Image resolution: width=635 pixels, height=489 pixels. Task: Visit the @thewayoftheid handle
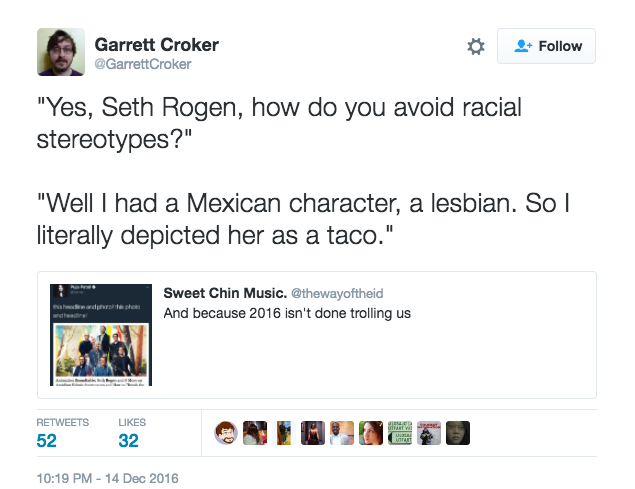337,293
